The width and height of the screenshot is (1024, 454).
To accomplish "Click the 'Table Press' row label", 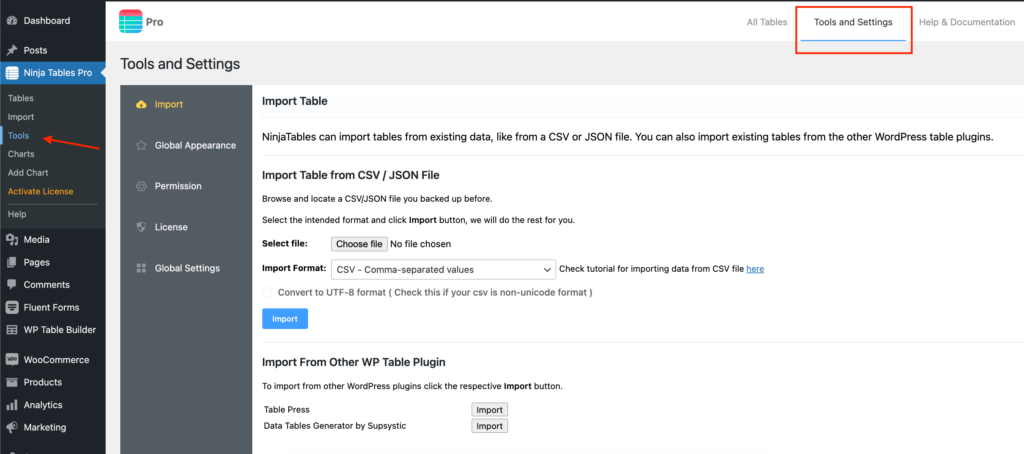I will 287,410.
